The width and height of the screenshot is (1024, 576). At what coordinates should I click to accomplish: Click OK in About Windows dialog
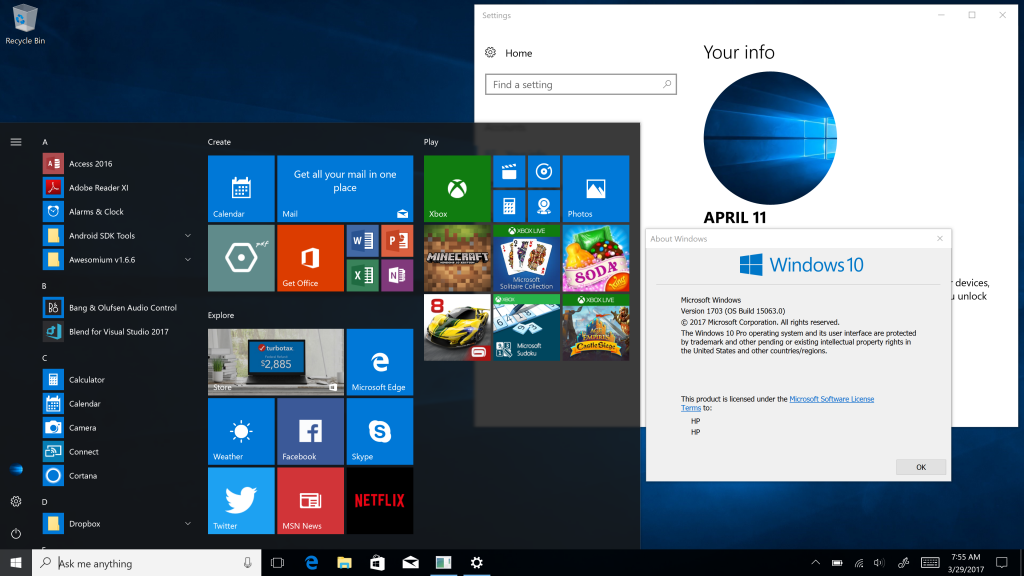tap(920, 467)
